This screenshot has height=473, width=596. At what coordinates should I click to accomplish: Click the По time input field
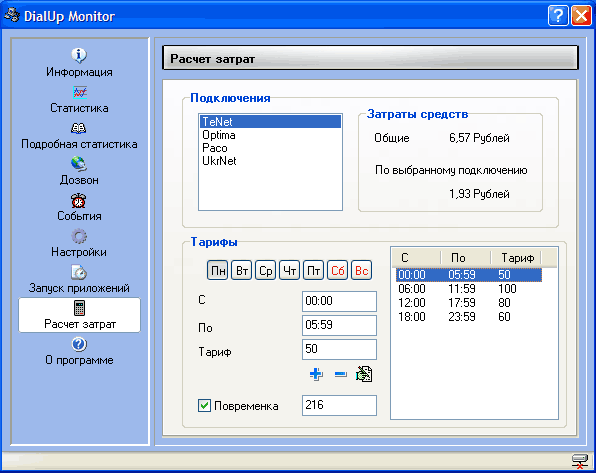click(339, 325)
